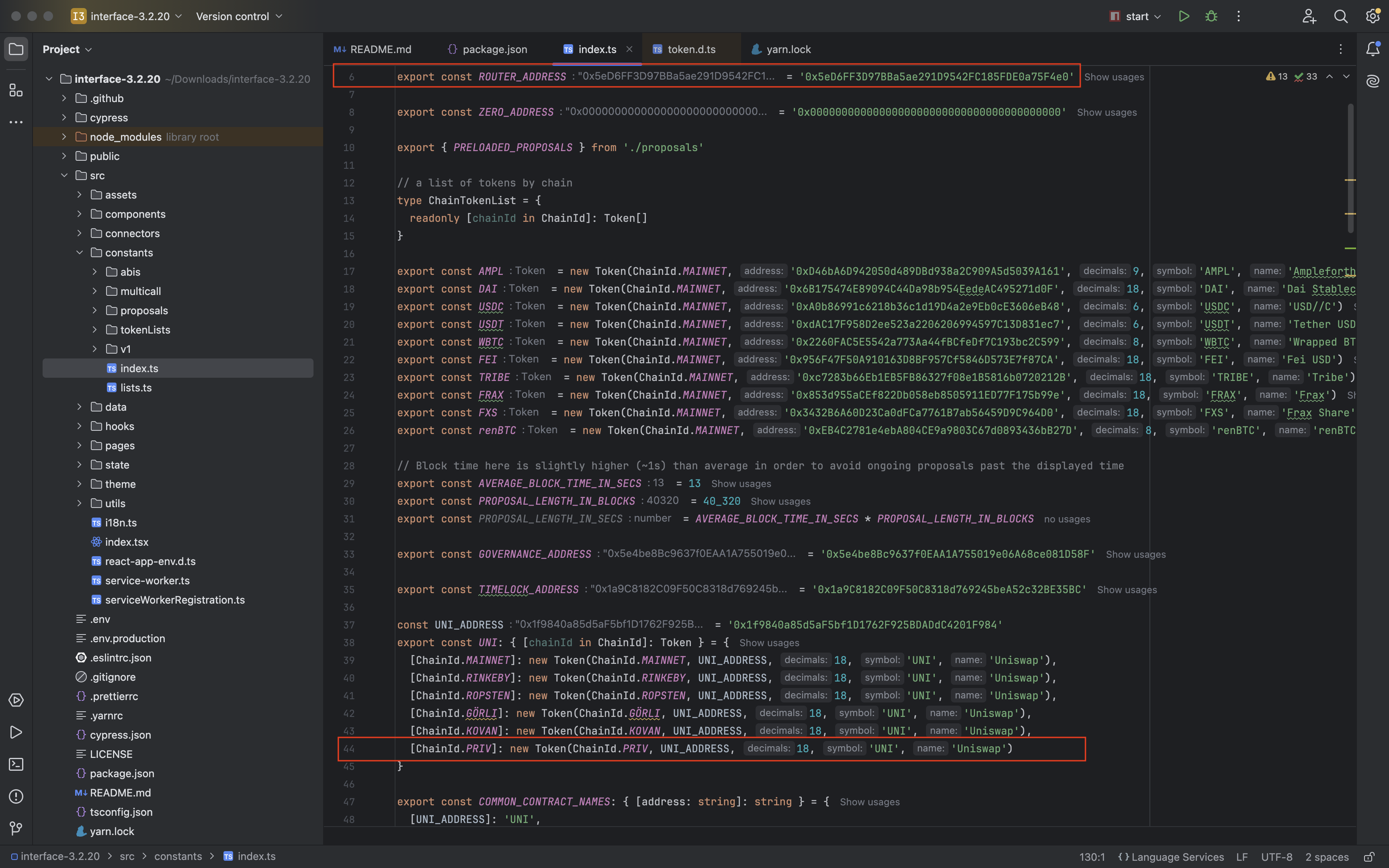
Task: Expand the .github folder
Action: 64,98
